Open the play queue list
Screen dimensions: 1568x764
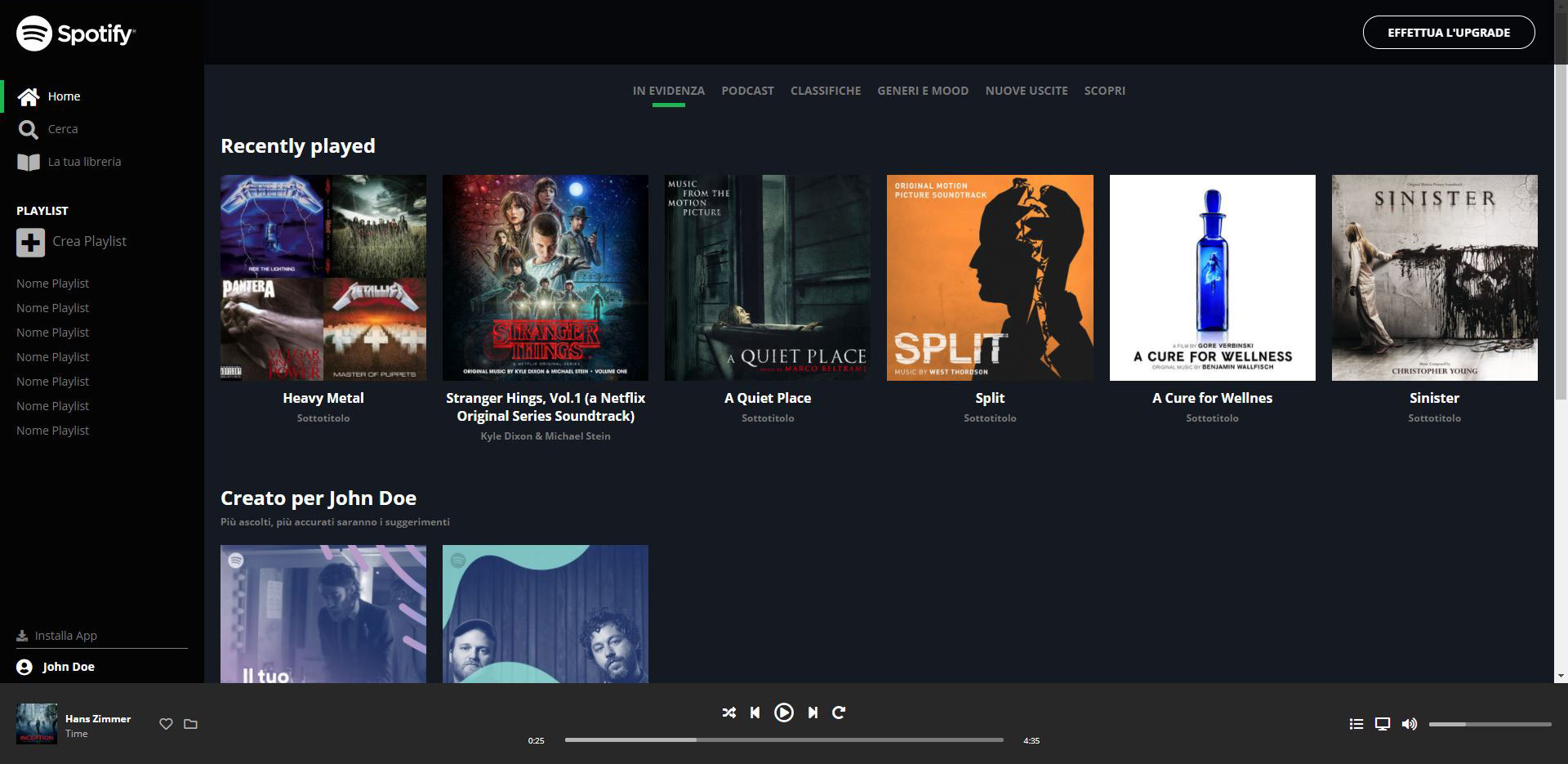coord(1356,724)
